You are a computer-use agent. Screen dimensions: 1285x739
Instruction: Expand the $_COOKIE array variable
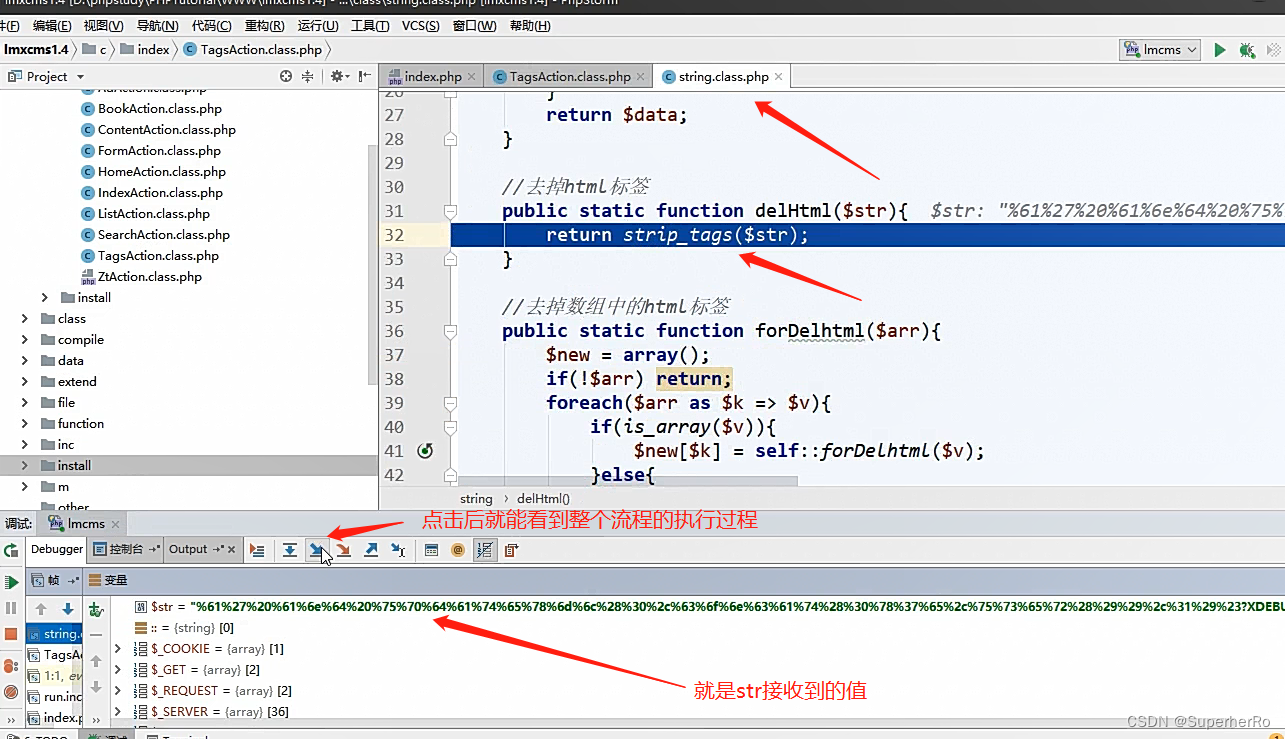pyautogui.click(x=118, y=649)
